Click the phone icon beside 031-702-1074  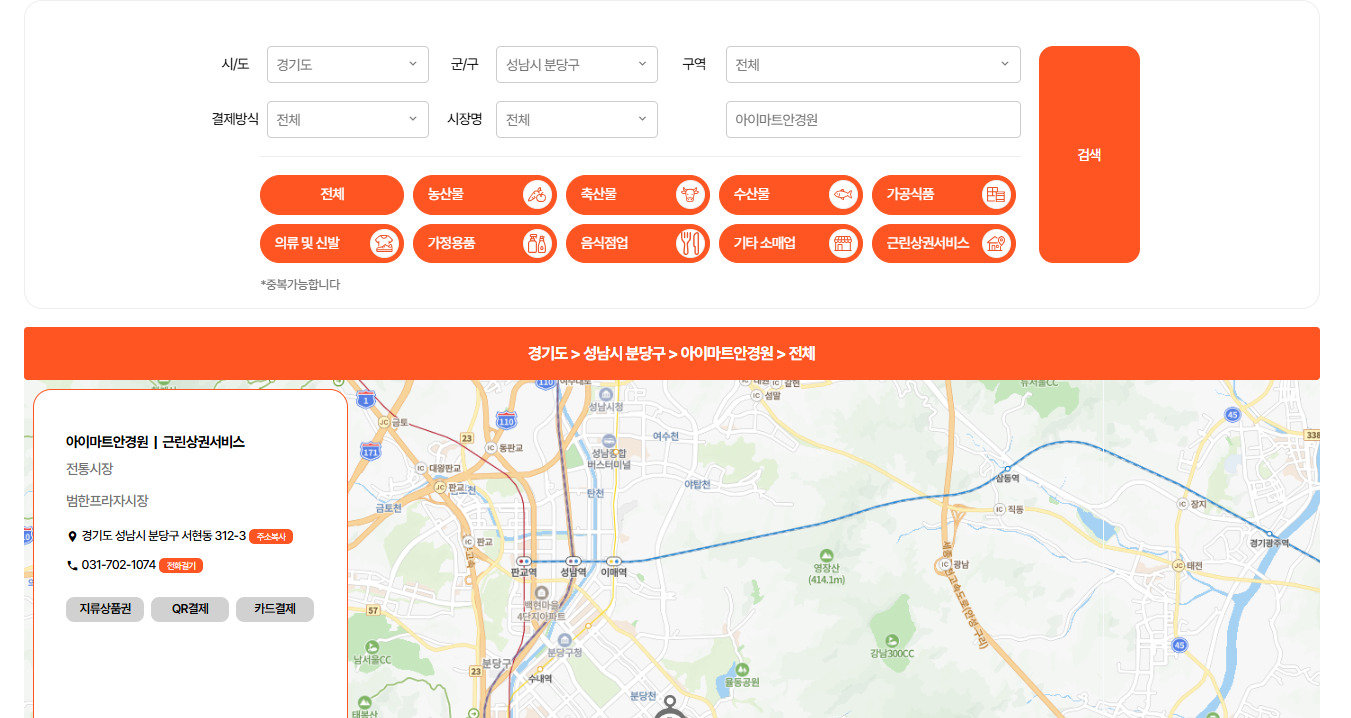(x=72, y=566)
